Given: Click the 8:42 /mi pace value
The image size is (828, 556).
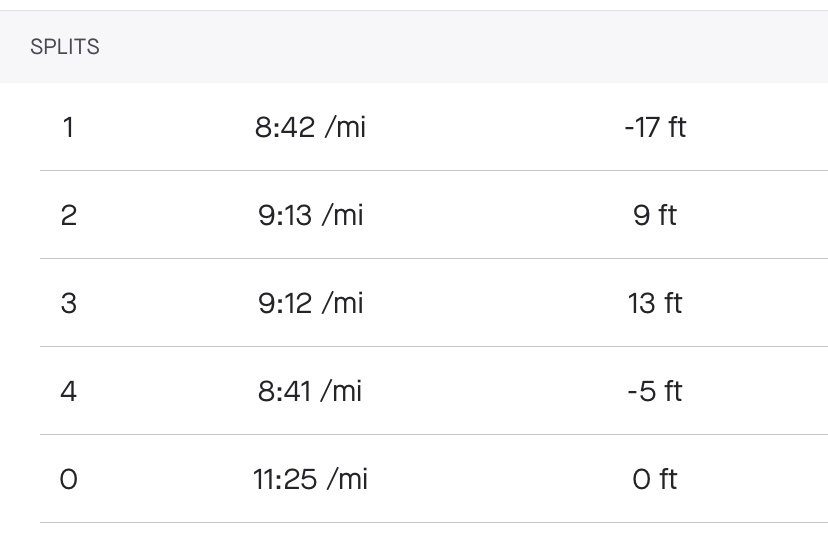Looking at the screenshot, I should click(310, 127).
